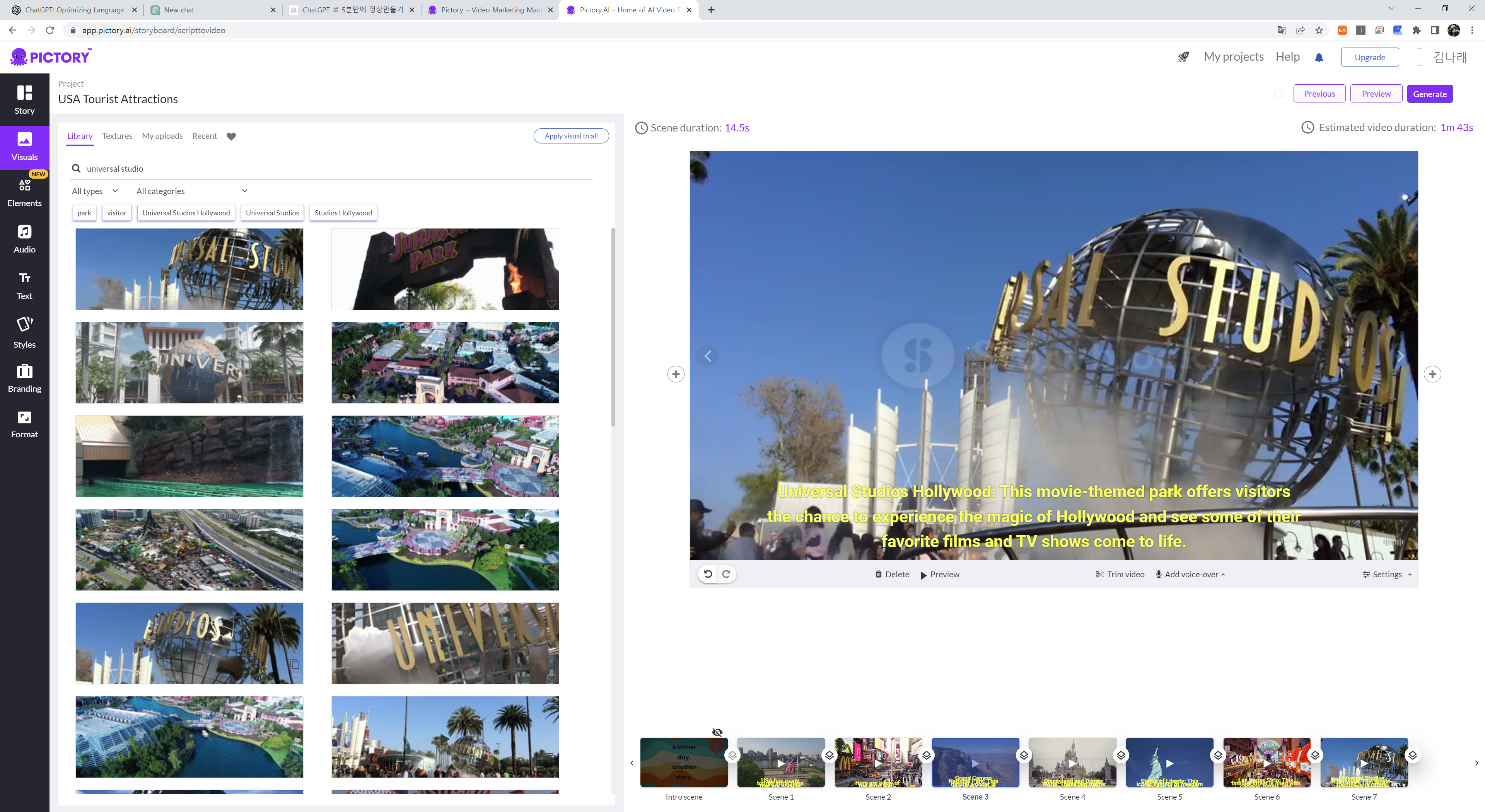Open the Elements panel in sidebar

(x=24, y=193)
